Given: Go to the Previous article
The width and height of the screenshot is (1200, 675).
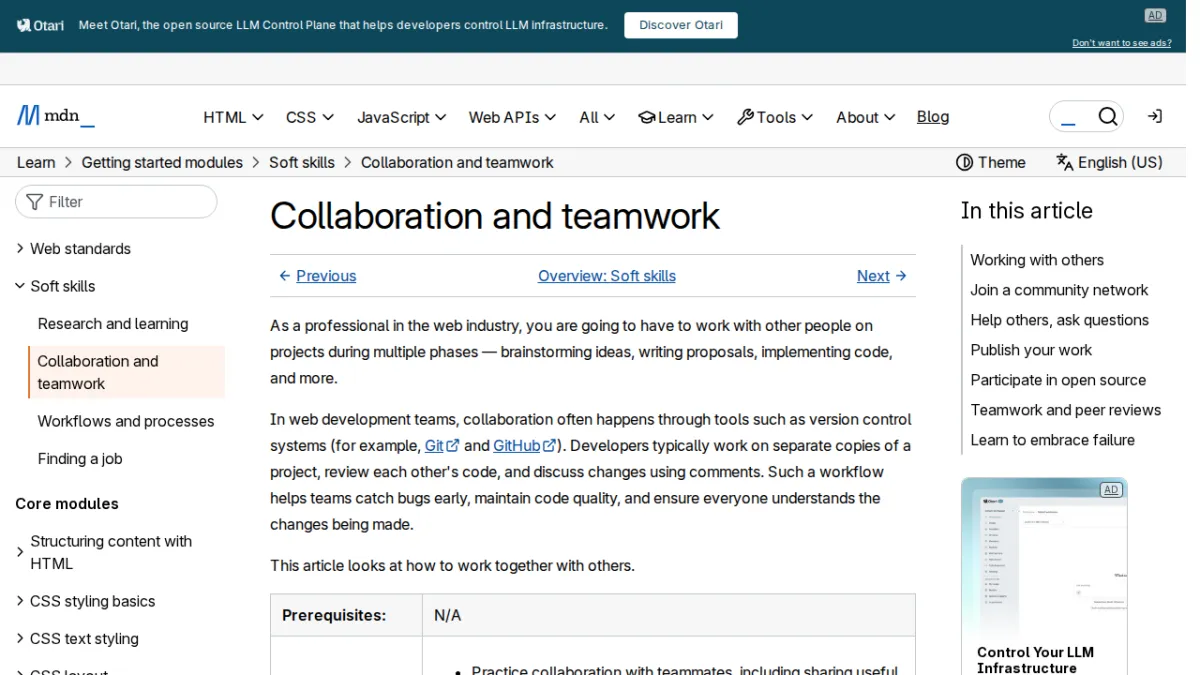Looking at the screenshot, I should point(317,276).
